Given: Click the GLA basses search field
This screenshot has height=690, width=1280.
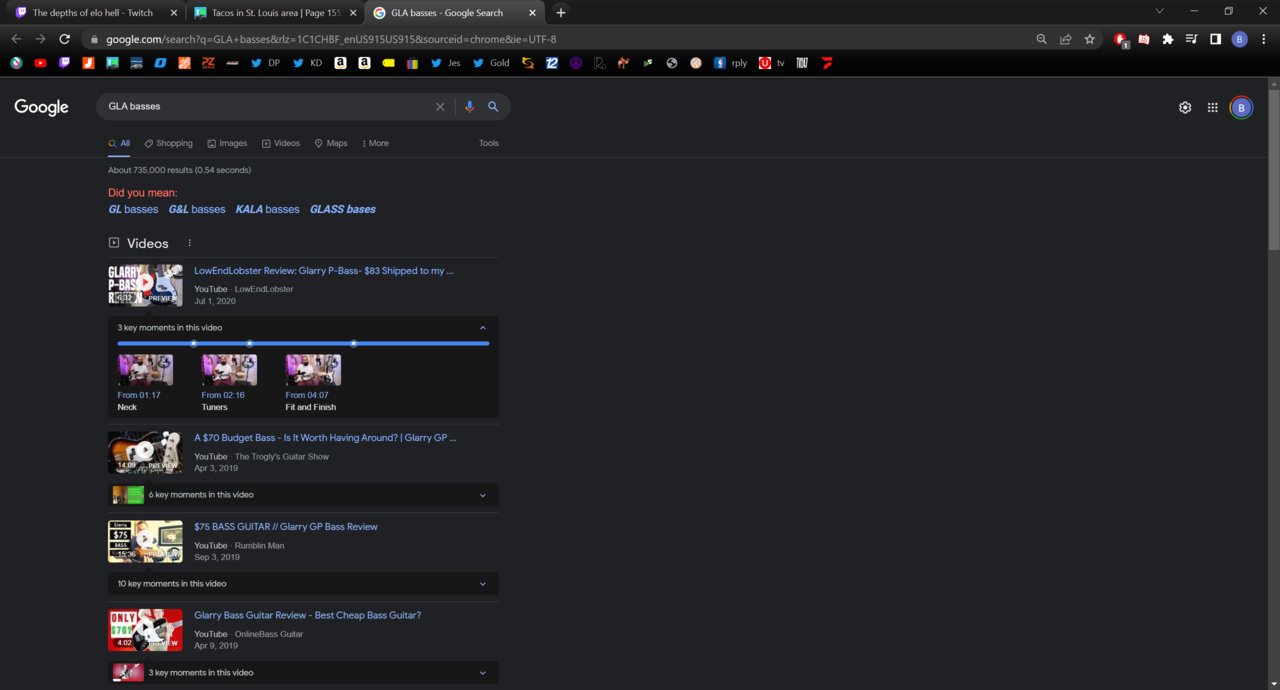Looking at the screenshot, I should click(x=265, y=107).
